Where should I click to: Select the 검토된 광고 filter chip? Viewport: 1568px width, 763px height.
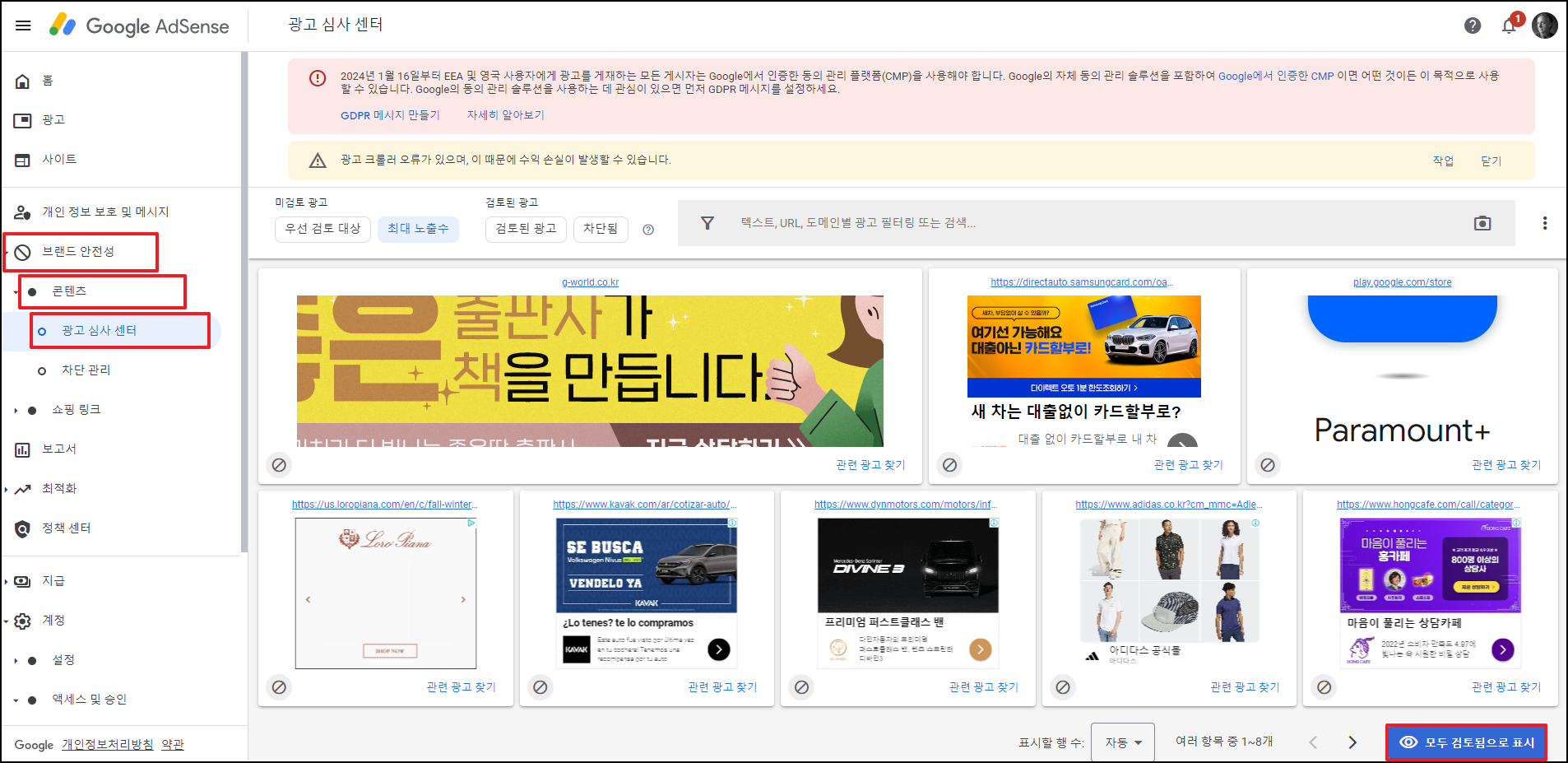(526, 229)
